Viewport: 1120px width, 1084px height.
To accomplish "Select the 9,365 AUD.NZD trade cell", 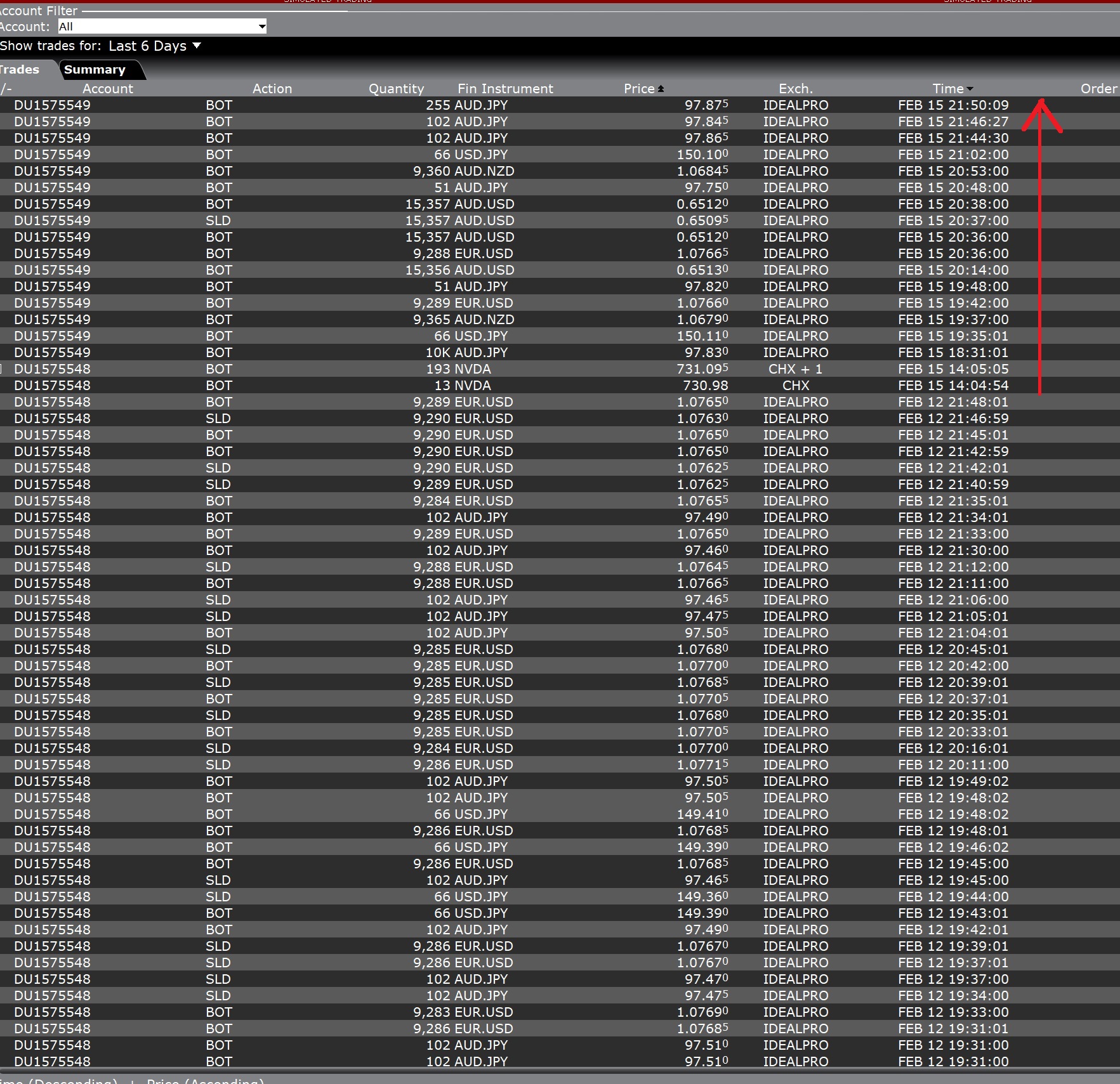I will [x=464, y=320].
